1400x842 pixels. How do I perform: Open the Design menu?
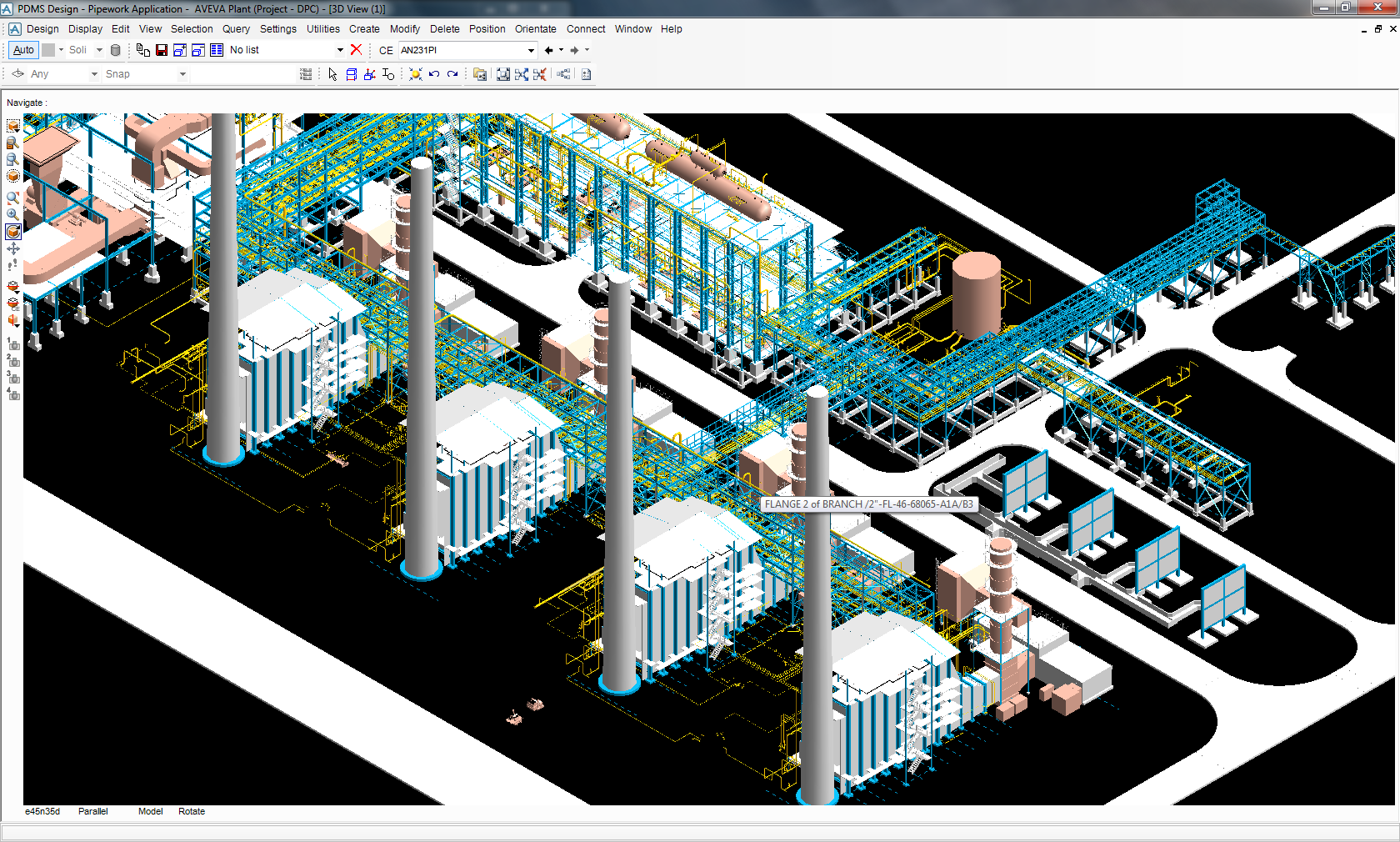pyautogui.click(x=42, y=28)
